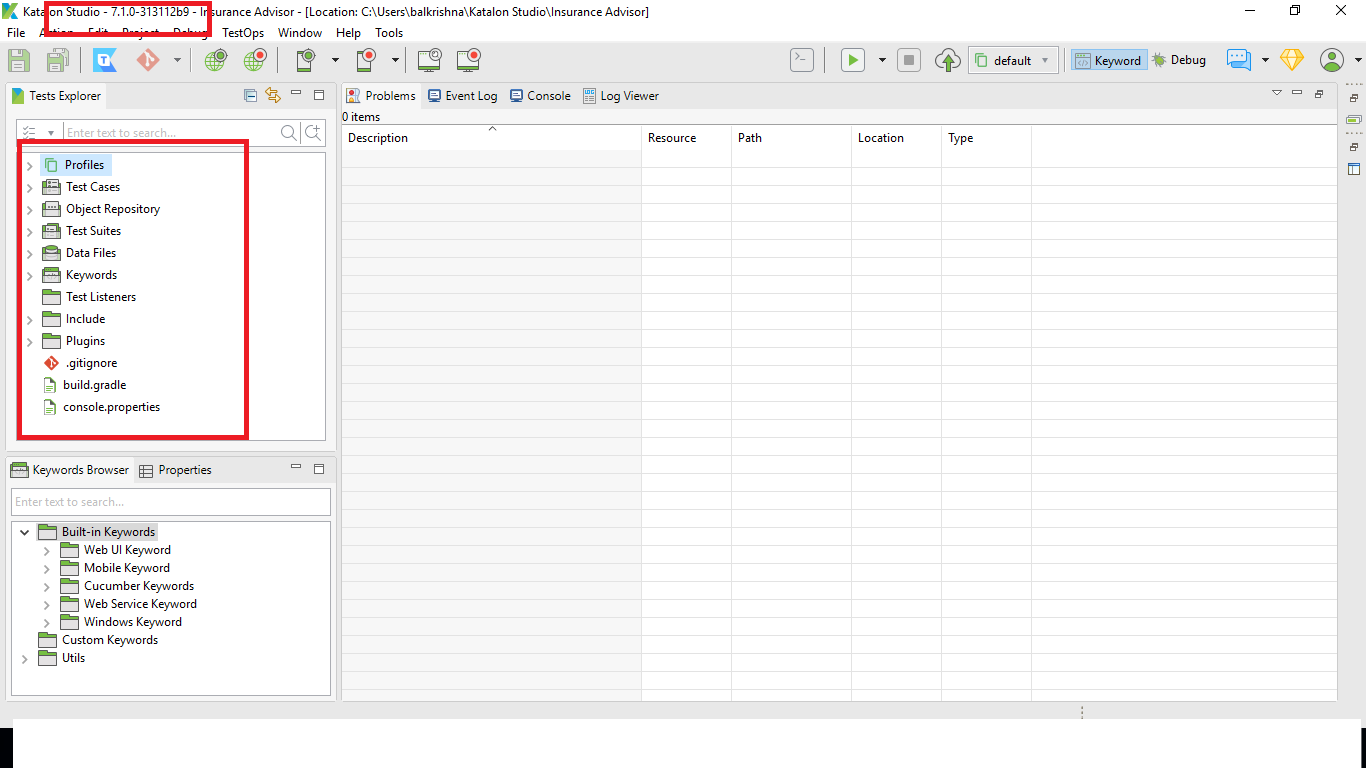Image resolution: width=1366 pixels, height=768 pixels.
Task: Open the chat feedback icon
Action: click(1239, 60)
